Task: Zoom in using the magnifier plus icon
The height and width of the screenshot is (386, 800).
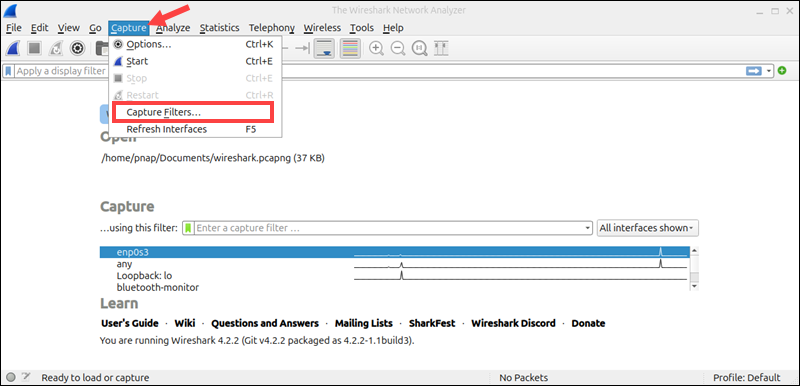Action: coord(377,48)
